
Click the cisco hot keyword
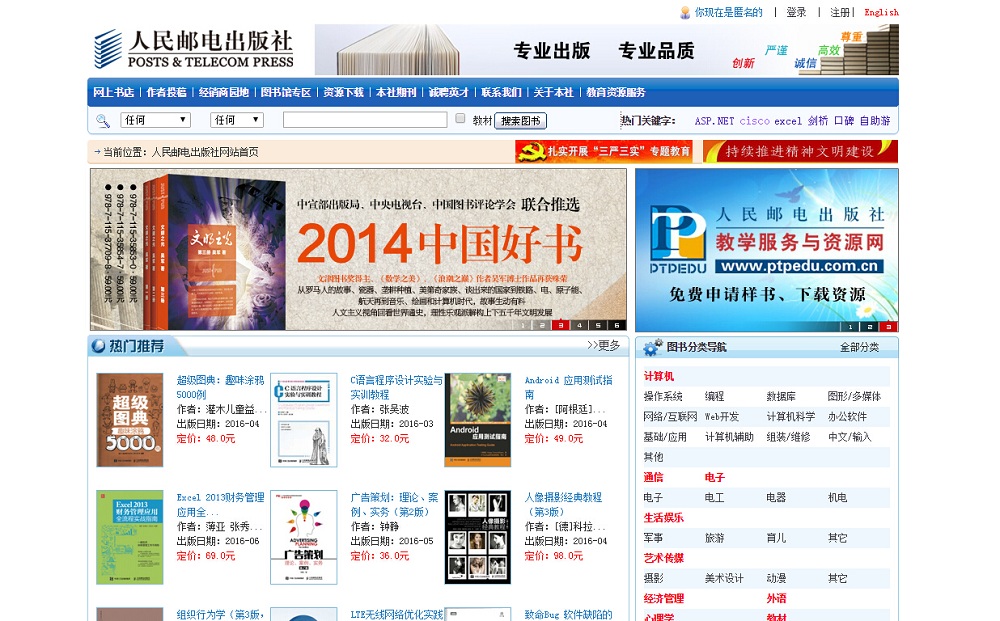pyautogui.click(x=754, y=121)
